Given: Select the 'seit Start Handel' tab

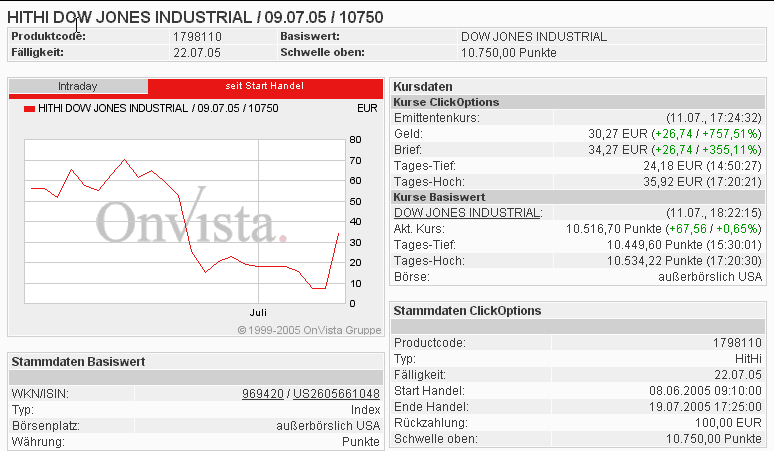Looking at the screenshot, I should [x=265, y=86].
